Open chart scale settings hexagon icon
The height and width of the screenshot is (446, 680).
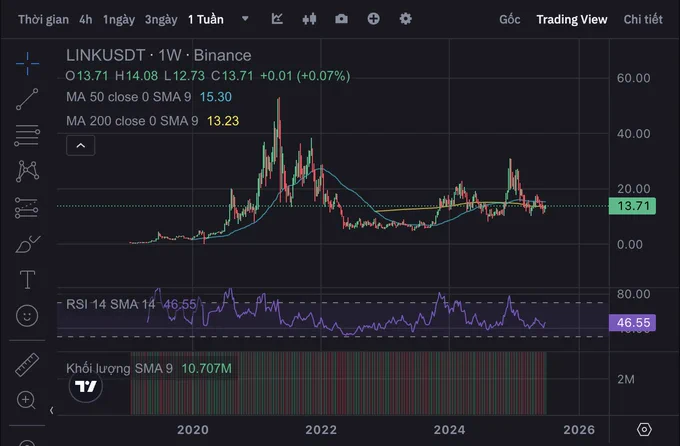click(x=644, y=430)
